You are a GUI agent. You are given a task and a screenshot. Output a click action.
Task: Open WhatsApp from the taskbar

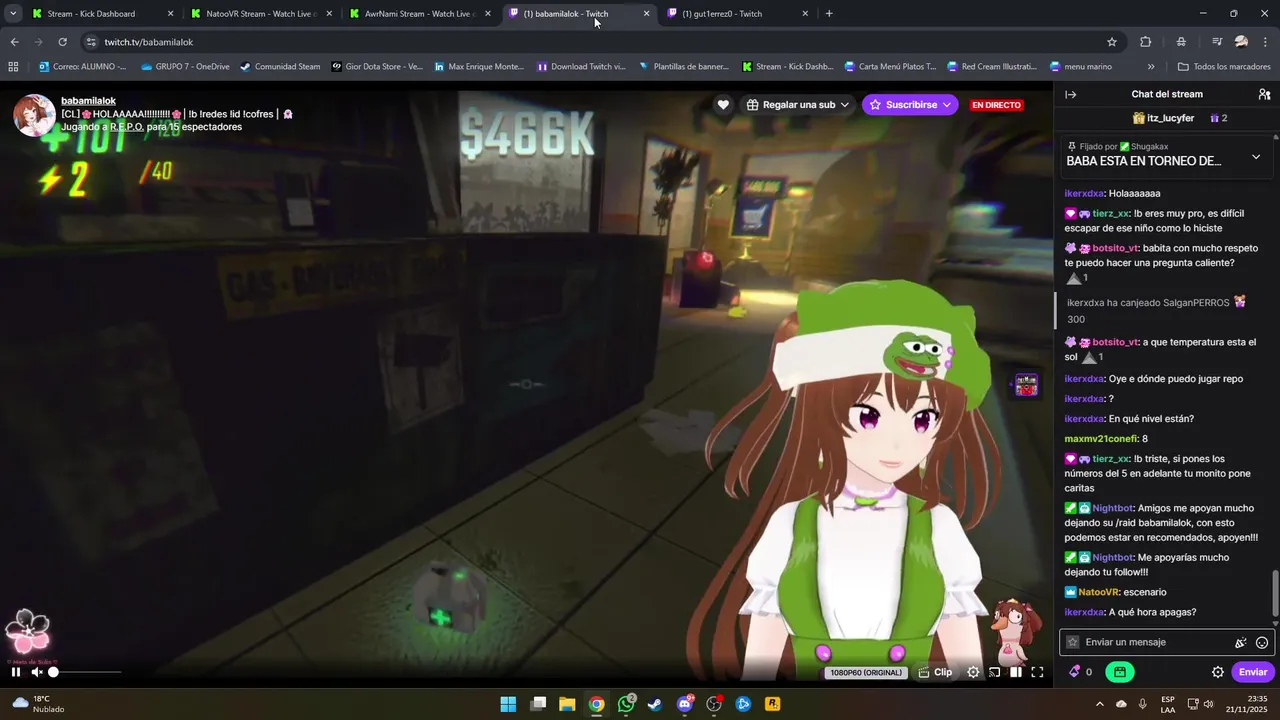[626, 704]
